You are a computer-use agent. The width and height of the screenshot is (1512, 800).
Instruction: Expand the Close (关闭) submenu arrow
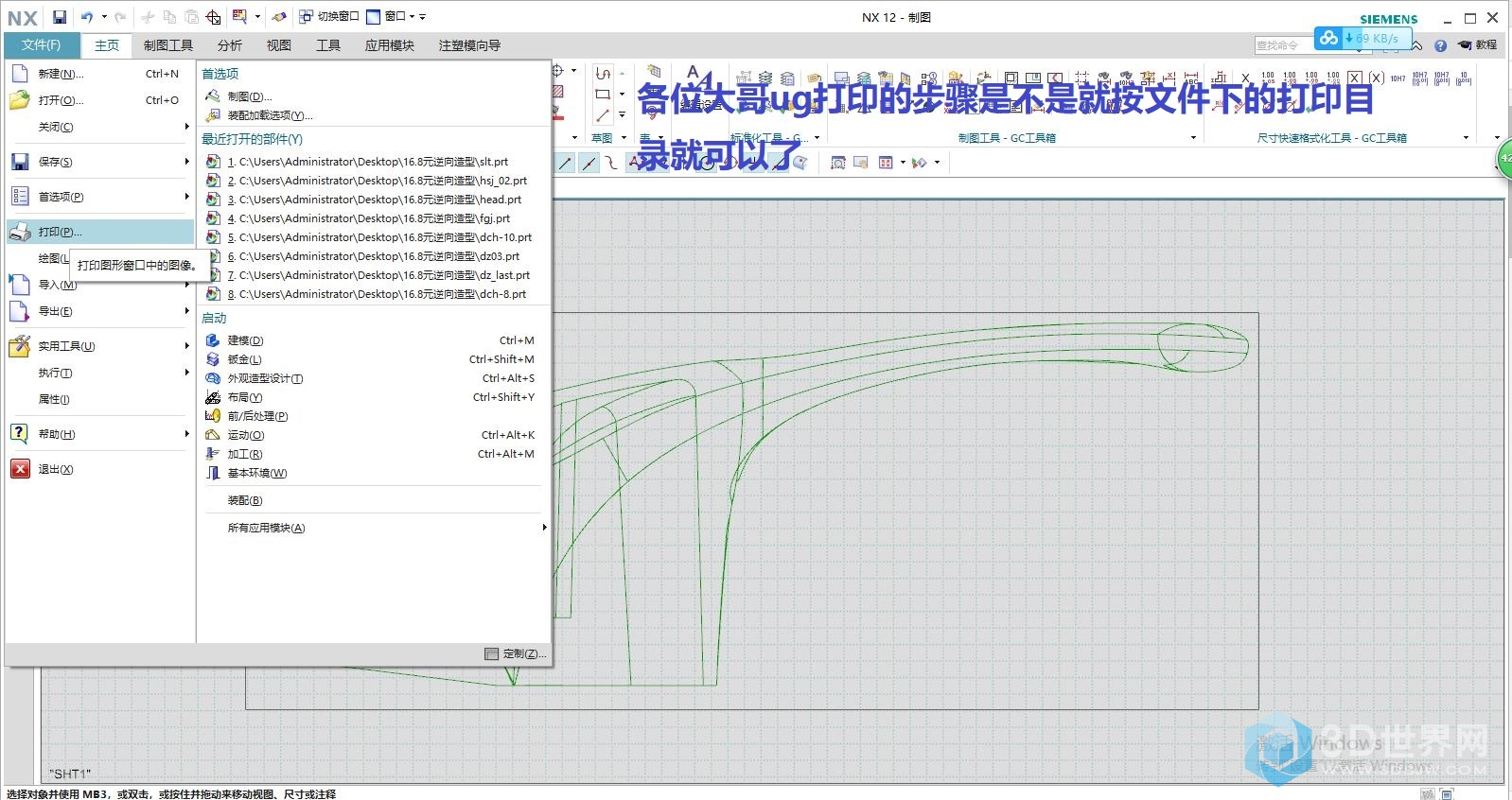coord(186,127)
